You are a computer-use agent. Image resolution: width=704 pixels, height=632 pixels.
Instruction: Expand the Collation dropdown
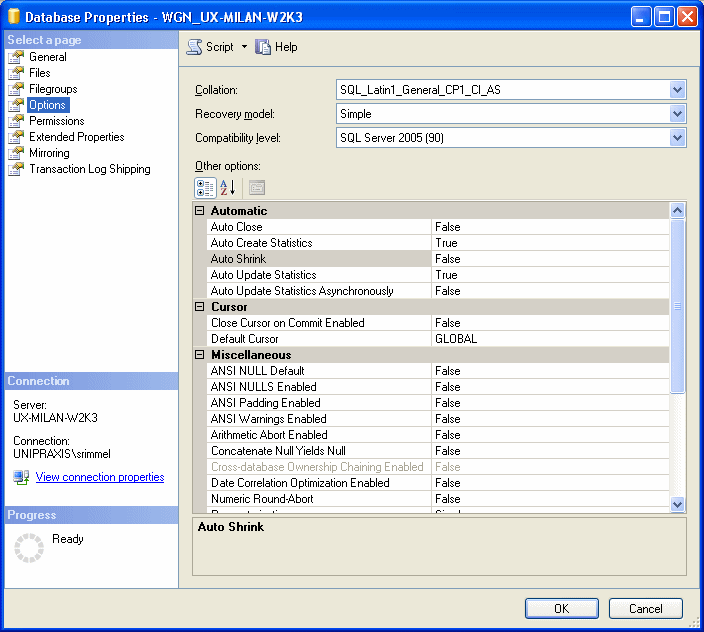coord(677,90)
